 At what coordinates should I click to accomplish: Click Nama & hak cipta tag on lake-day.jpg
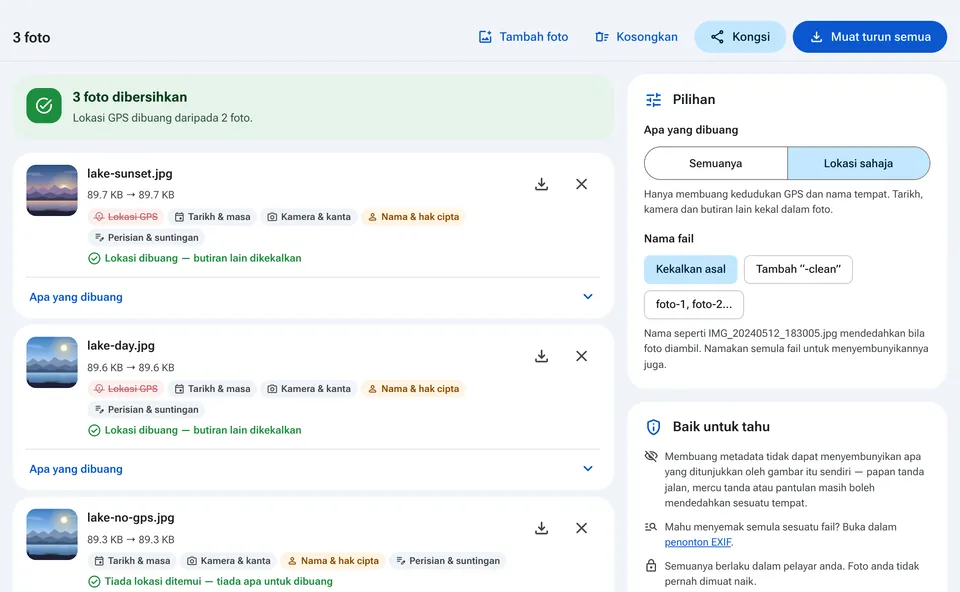pos(413,389)
